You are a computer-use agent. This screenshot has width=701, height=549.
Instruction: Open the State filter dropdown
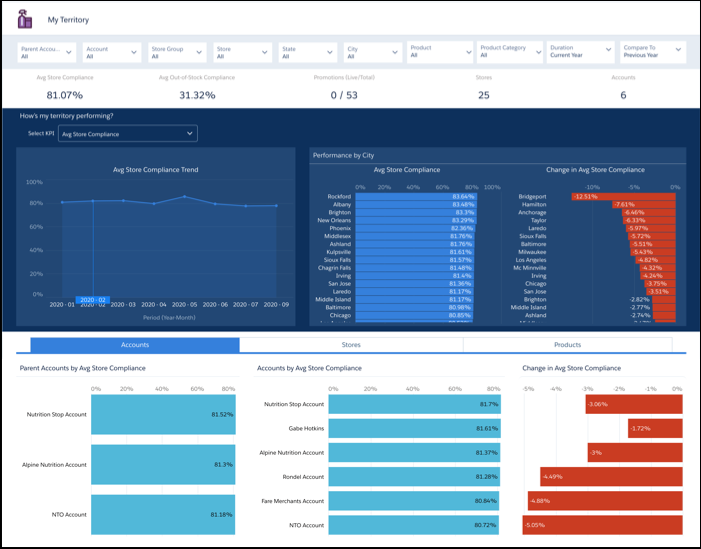point(308,52)
